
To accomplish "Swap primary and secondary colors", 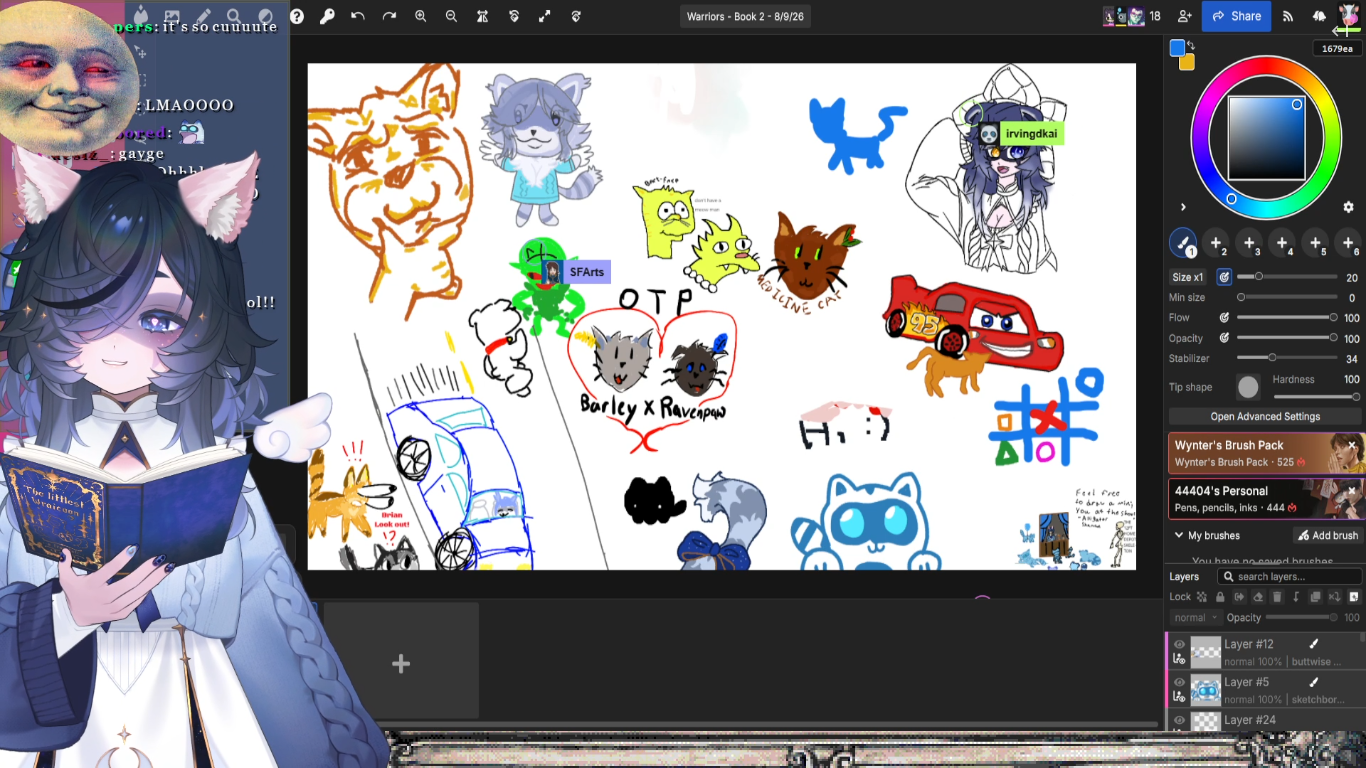I will tap(1191, 46).
